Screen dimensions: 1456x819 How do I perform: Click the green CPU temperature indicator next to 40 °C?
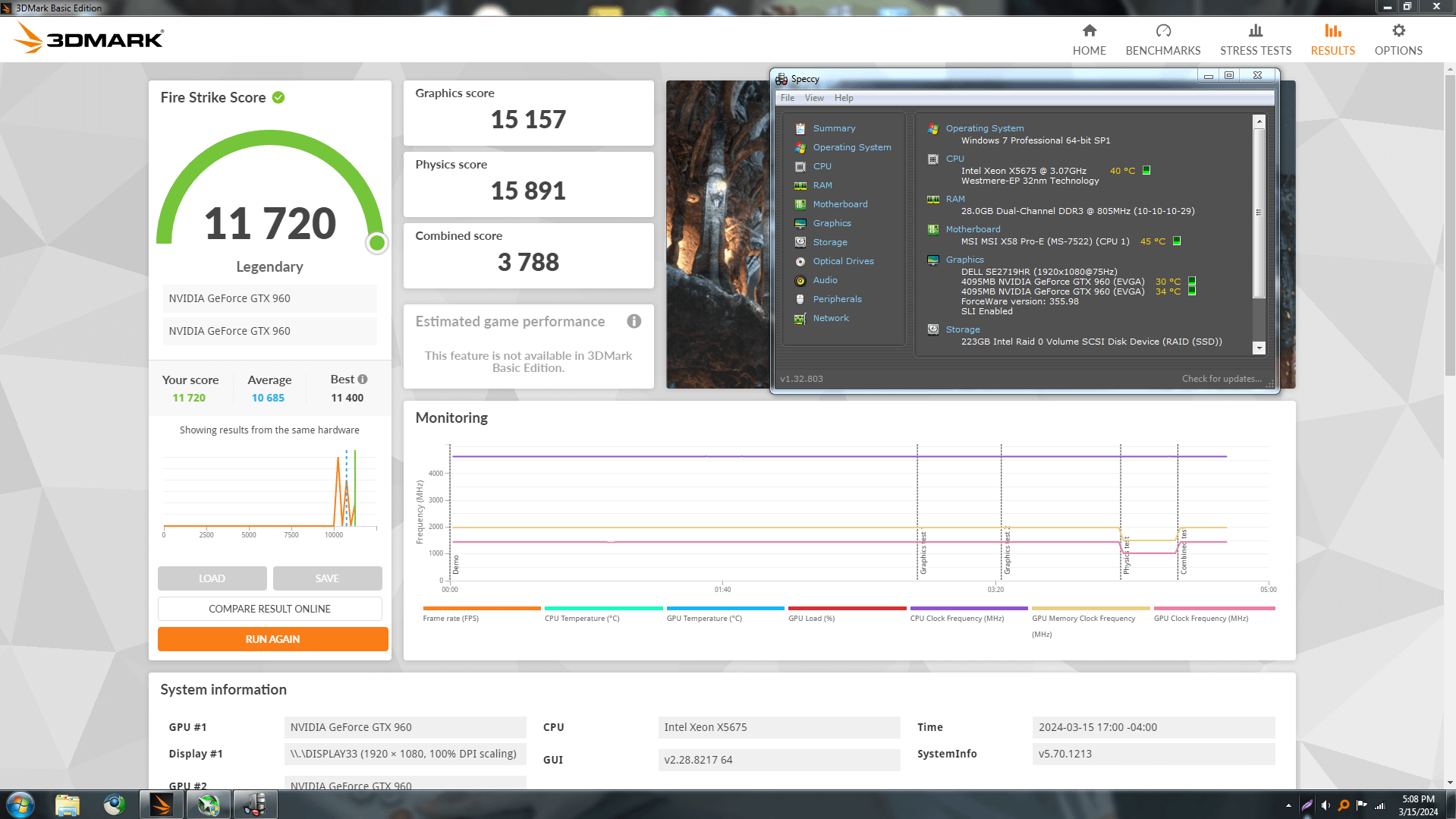(x=1146, y=170)
